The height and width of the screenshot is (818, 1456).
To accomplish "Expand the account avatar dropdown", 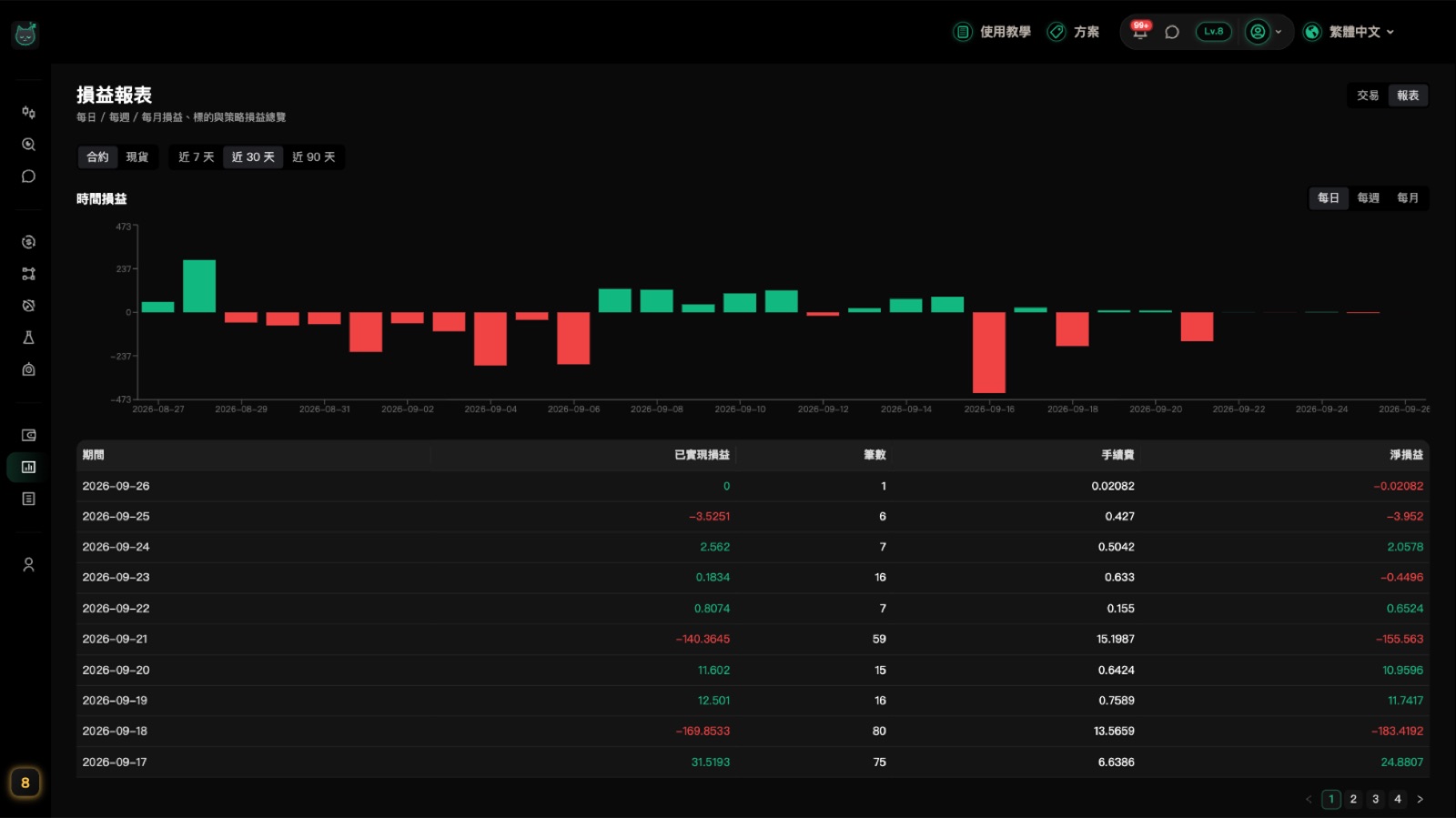I will (1264, 32).
